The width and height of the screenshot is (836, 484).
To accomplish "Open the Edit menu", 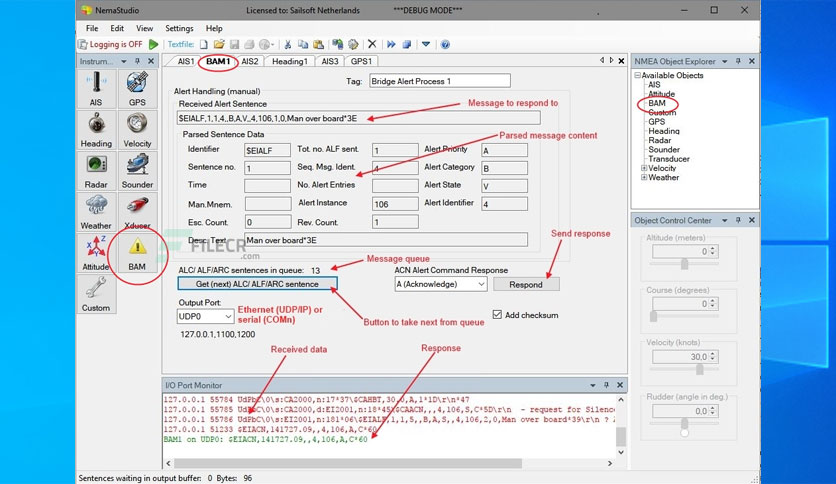I will 117,28.
